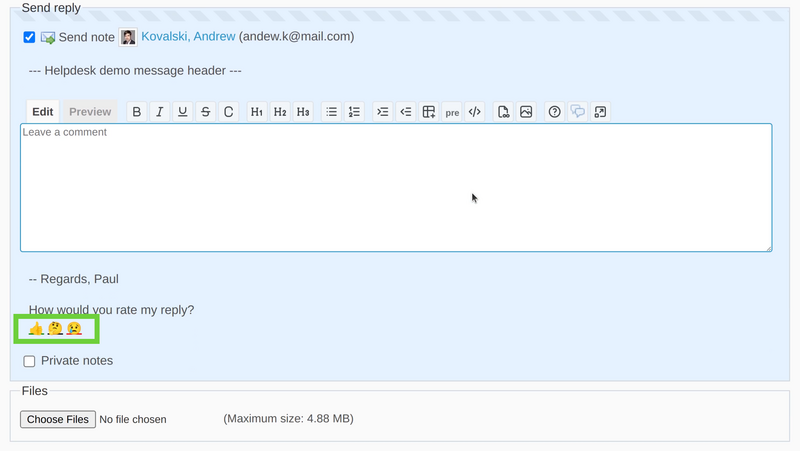The height and width of the screenshot is (451, 800).
Task: Insert a bulleted list
Action: (332, 112)
